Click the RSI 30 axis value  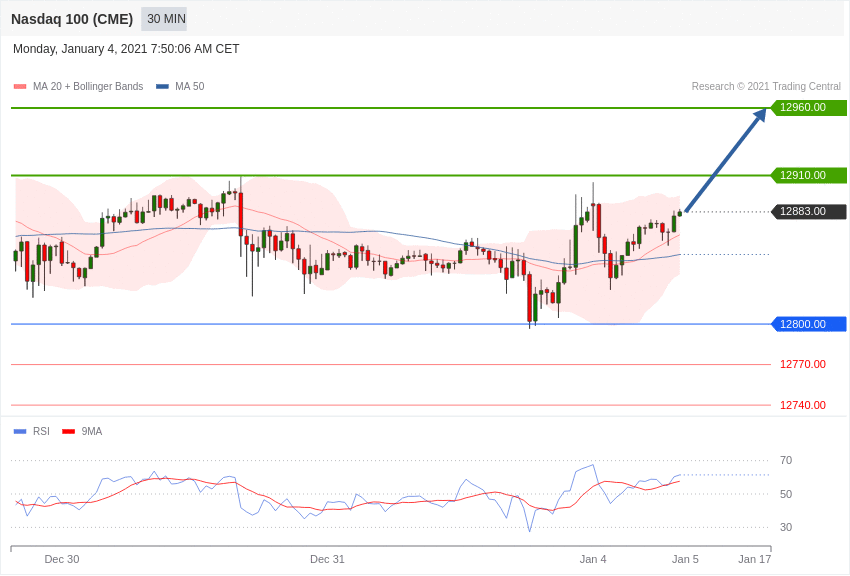coord(785,527)
